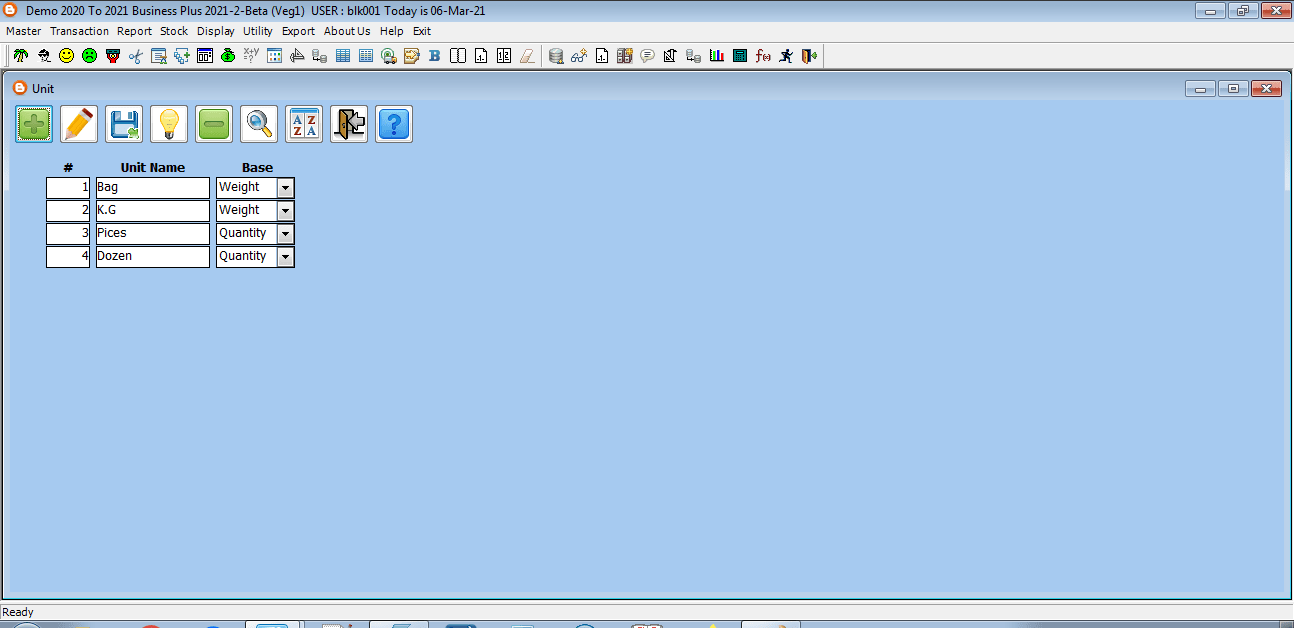Click the A-Z sort icon
Screen dimensions: 1294x628
pyautogui.click(x=304, y=125)
